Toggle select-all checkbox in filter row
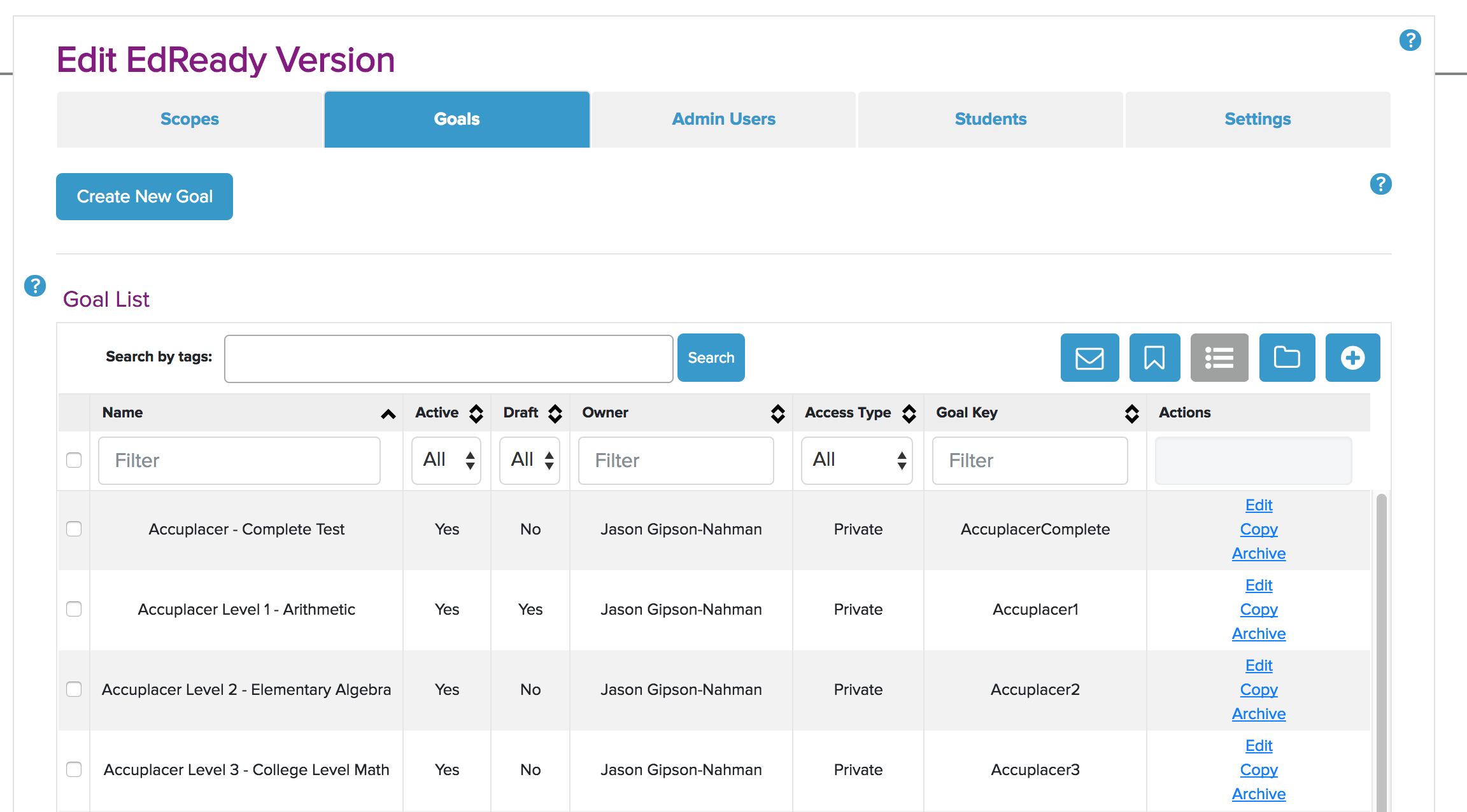The width and height of the screenshot is (1467, 812). point(74,460)
